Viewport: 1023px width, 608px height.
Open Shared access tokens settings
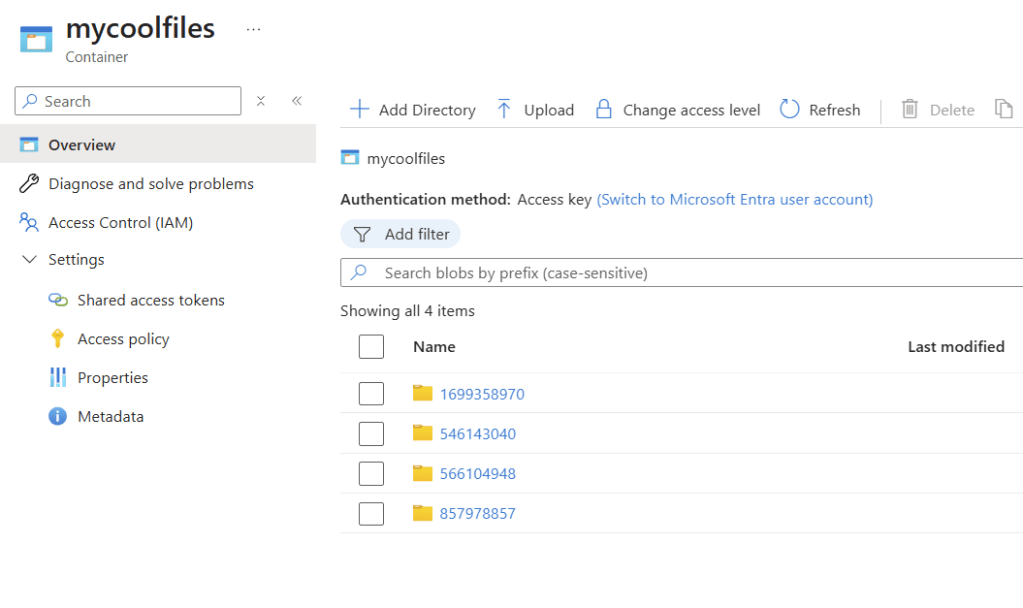point(150,300)
